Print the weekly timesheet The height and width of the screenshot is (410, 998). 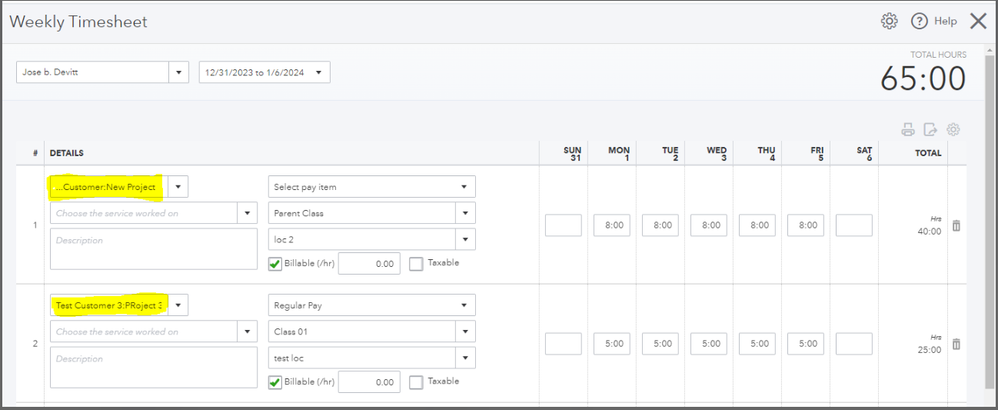(x=908, y=129)
